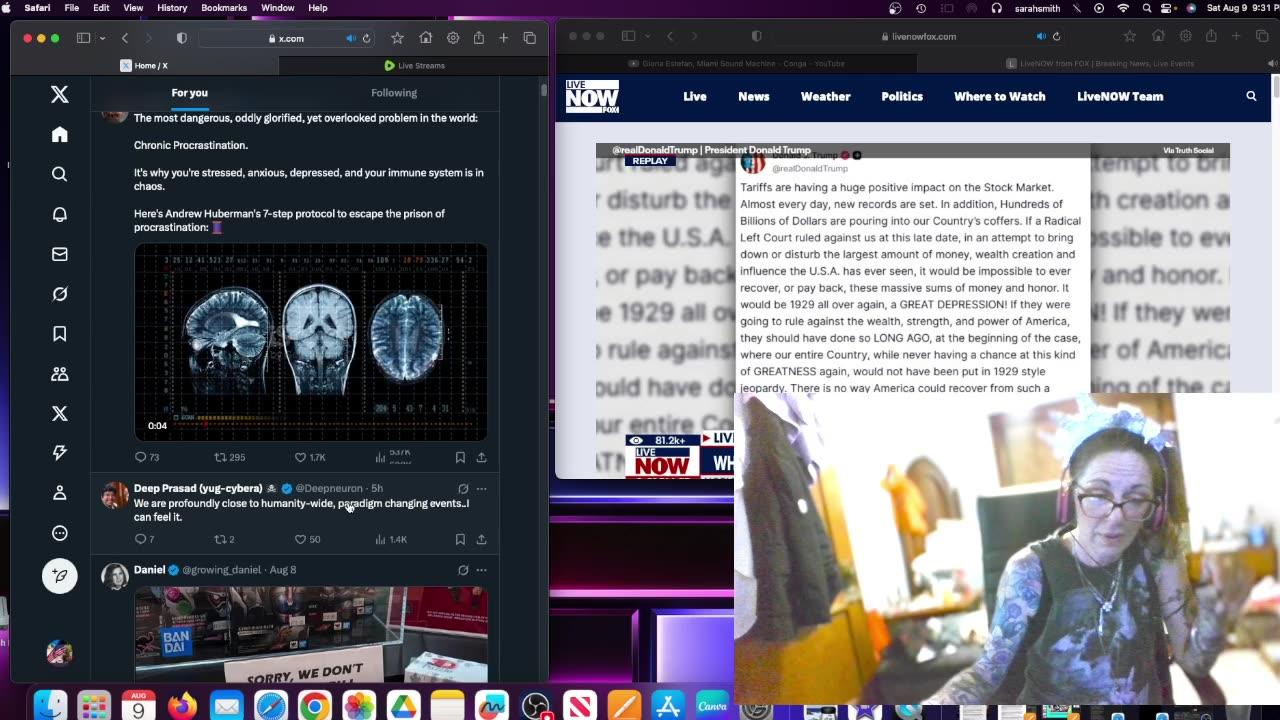This screenshot has width=1280, height=720.
Task: Open Safari History menu
Action: (x=172, y=8)
